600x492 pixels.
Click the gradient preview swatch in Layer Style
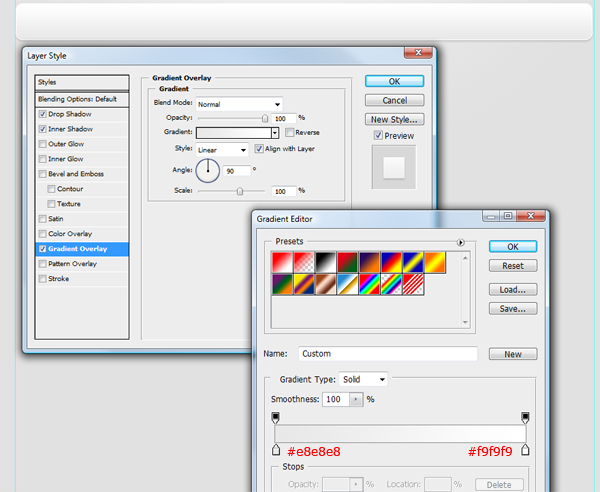[234, 133]
